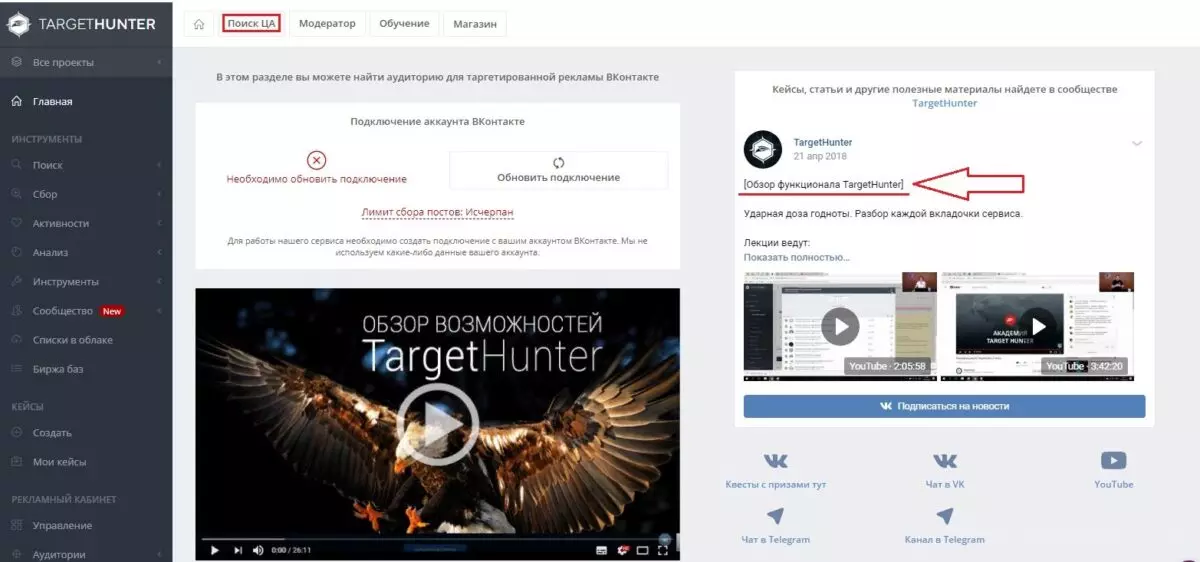The height and width of the screenshot is (562, 1200).
Task: Play the YouTube thumbnail lasting 2:05:58
Action: coord(840,325)
